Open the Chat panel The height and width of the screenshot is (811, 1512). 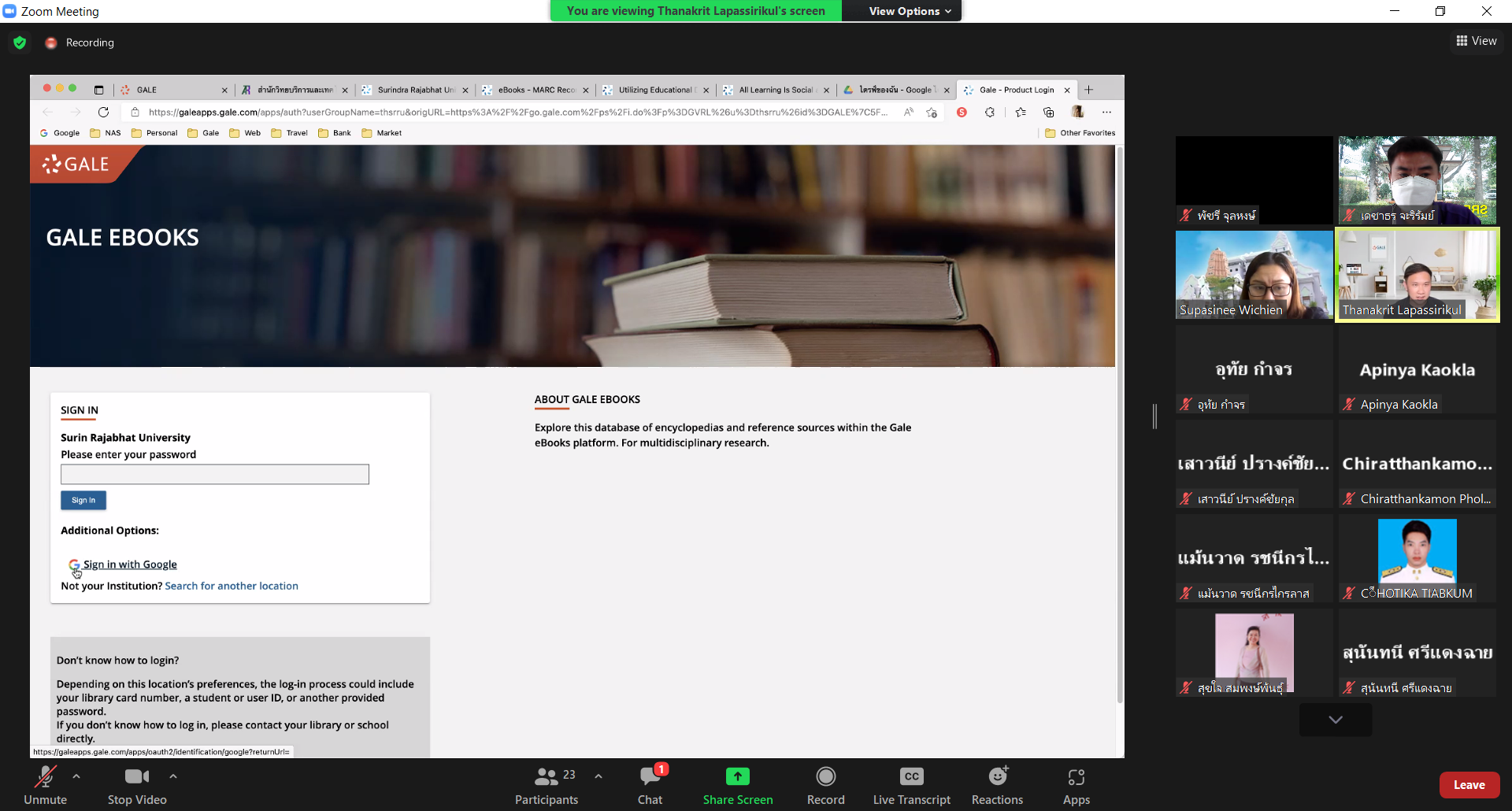(650, 785)
